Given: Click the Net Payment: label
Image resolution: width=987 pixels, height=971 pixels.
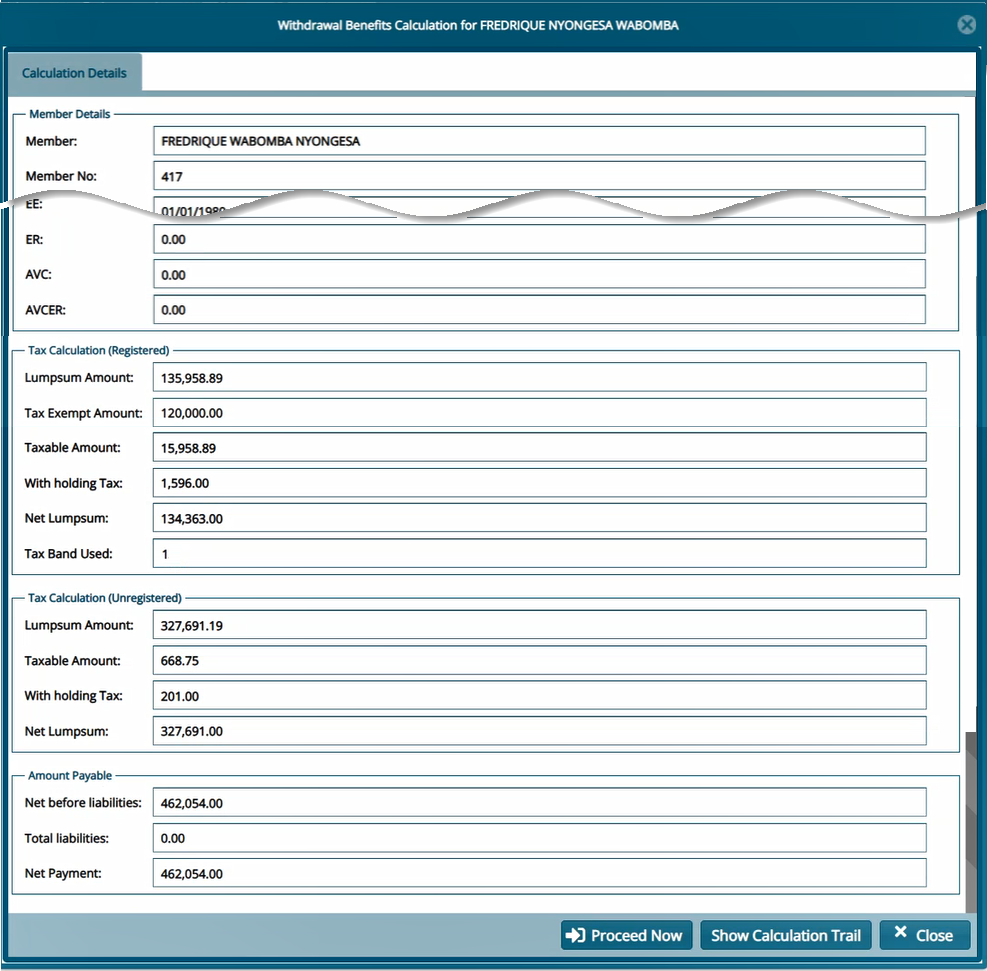Looking at the screenshot, I should pyautogui.click(x=63, y=873).
